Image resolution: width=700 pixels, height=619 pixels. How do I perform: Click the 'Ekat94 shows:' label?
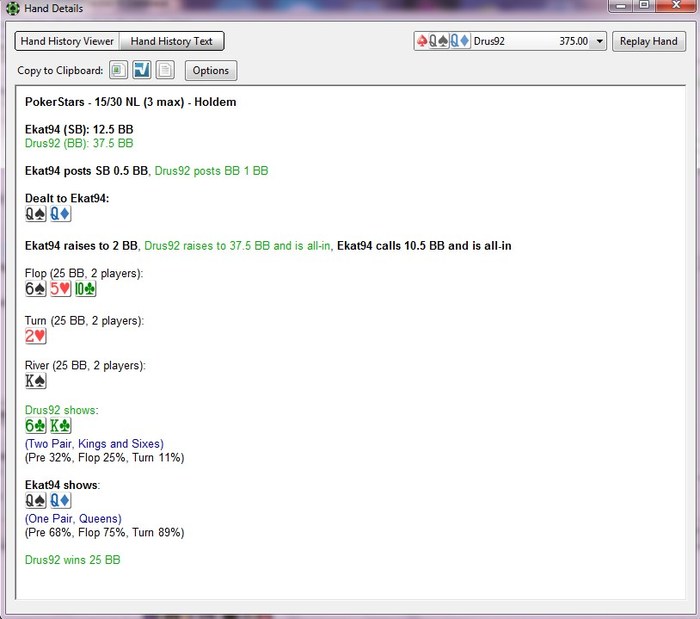(x=62, y=485)
